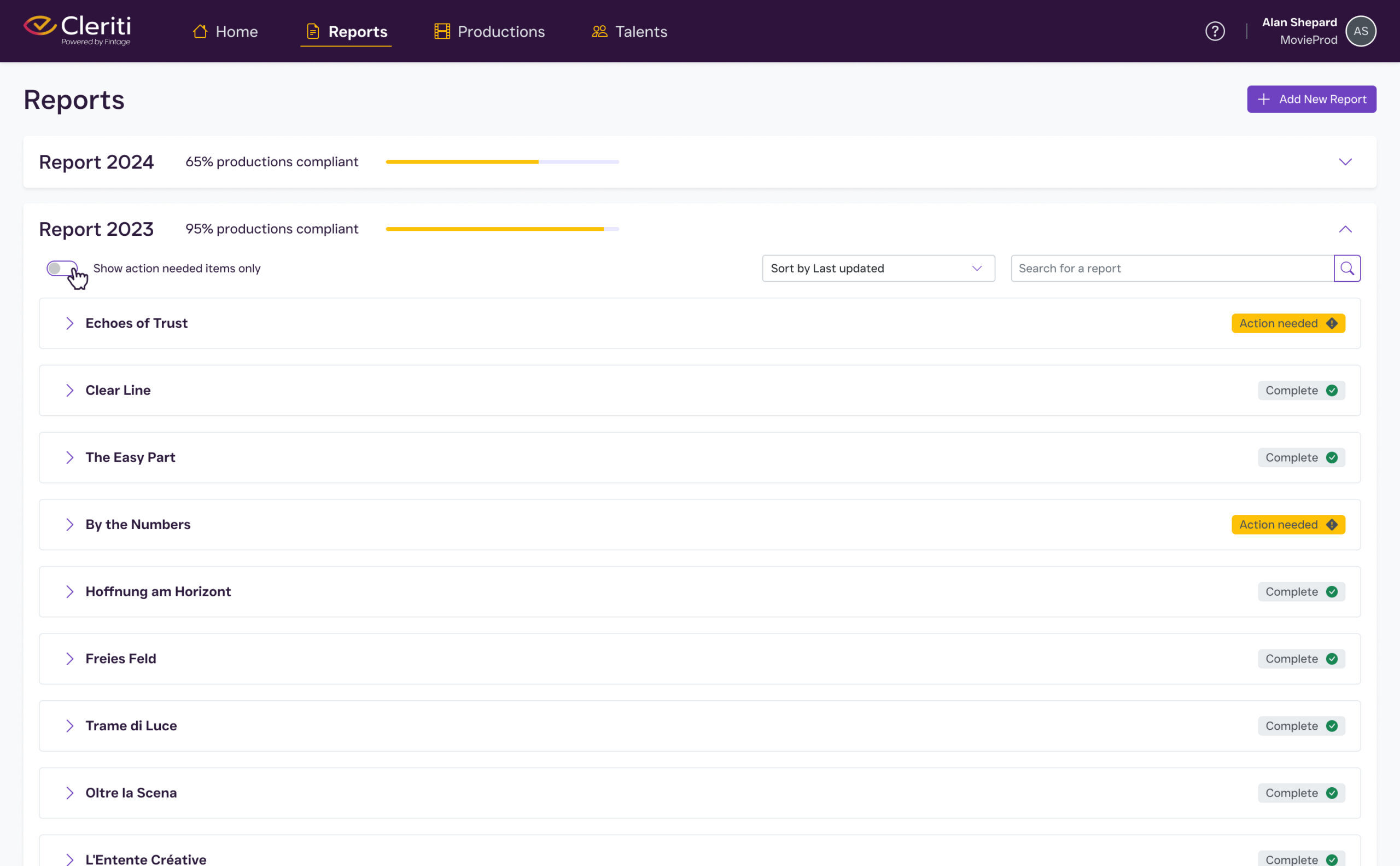This screenshot has height=866, width=1400.
Task: Open help via question mark icon
Action: pyautogui.click(x=1215, y=31)
